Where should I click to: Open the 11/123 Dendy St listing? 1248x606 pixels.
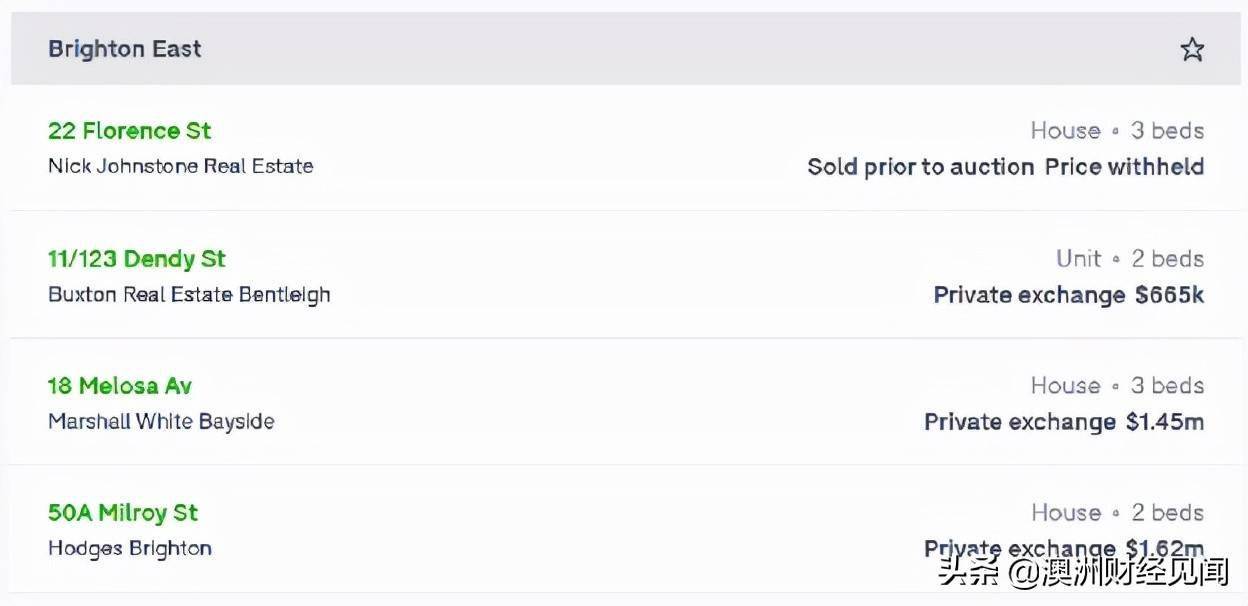137,259
